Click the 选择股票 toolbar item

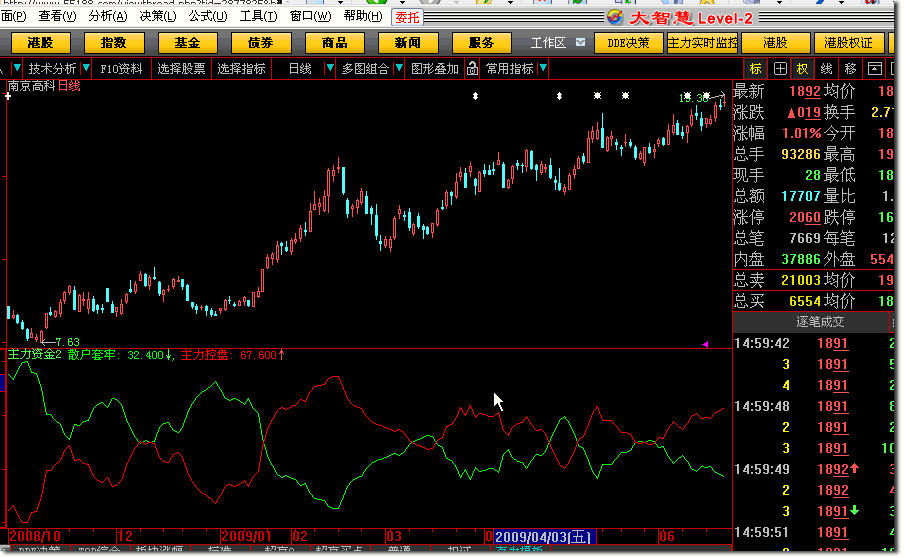pyautogui.click(x=181, y=69)
